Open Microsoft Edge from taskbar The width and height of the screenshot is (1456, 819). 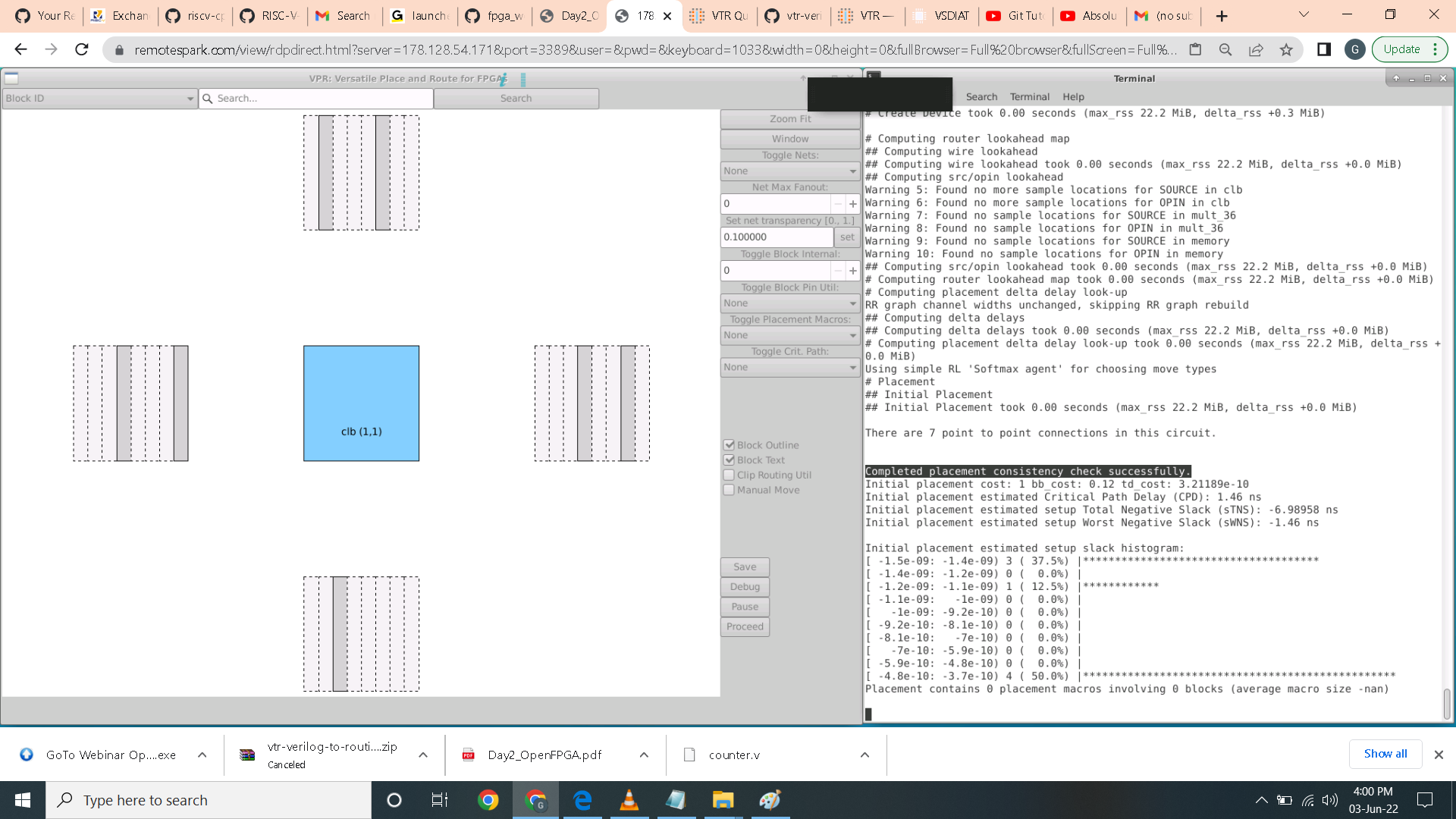(582, 800)
